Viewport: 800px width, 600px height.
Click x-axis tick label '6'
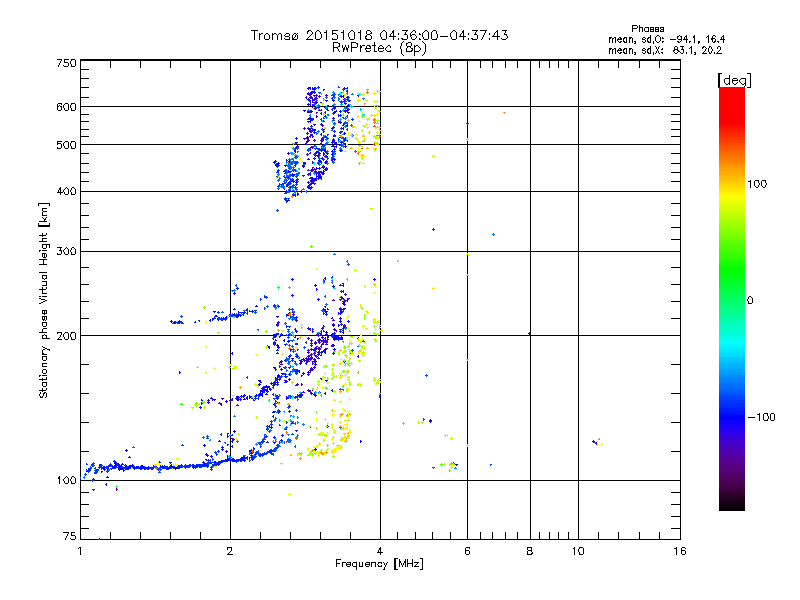coord(467,551)
